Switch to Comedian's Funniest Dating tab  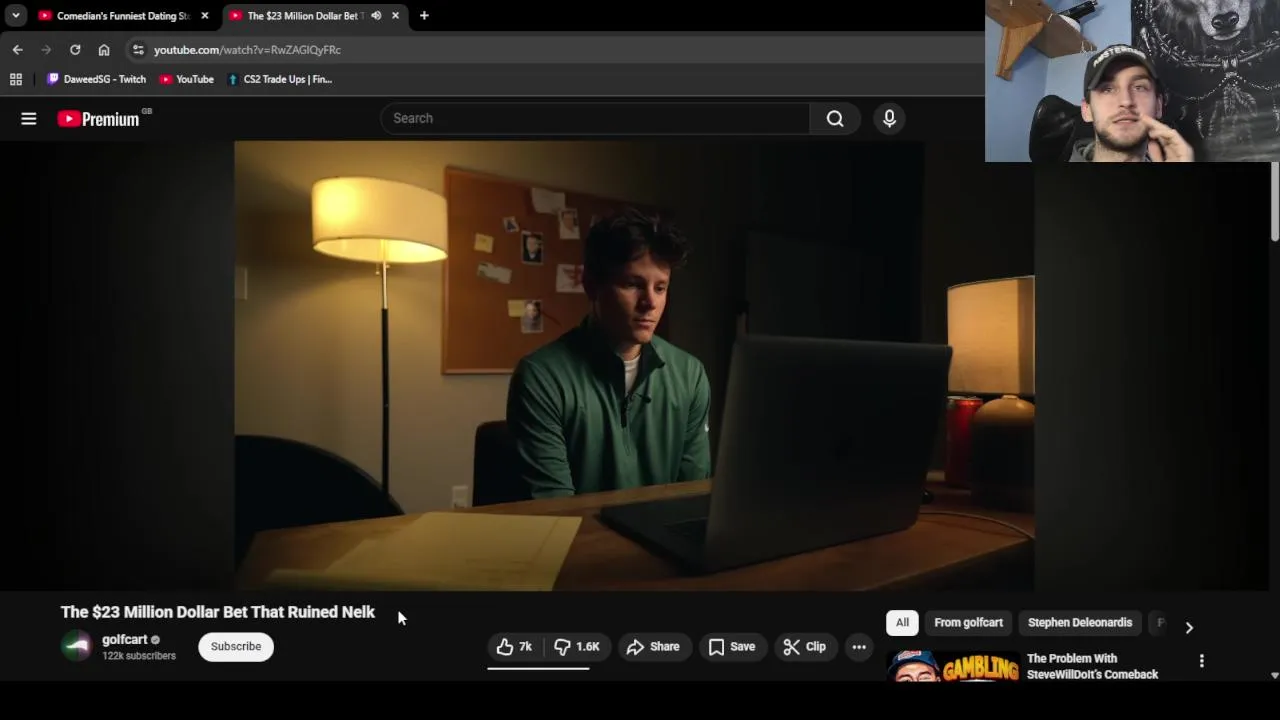114,16
